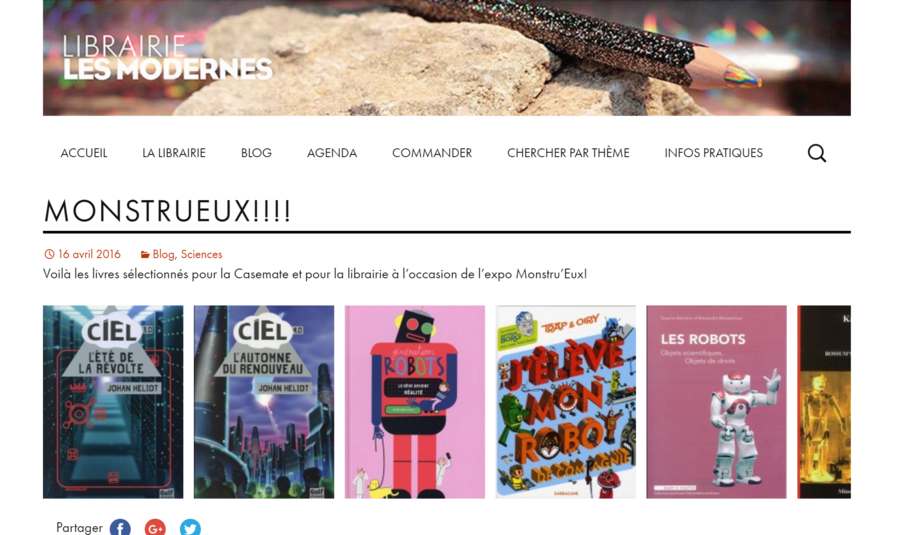Open the Blog category link

coord(163,254)
